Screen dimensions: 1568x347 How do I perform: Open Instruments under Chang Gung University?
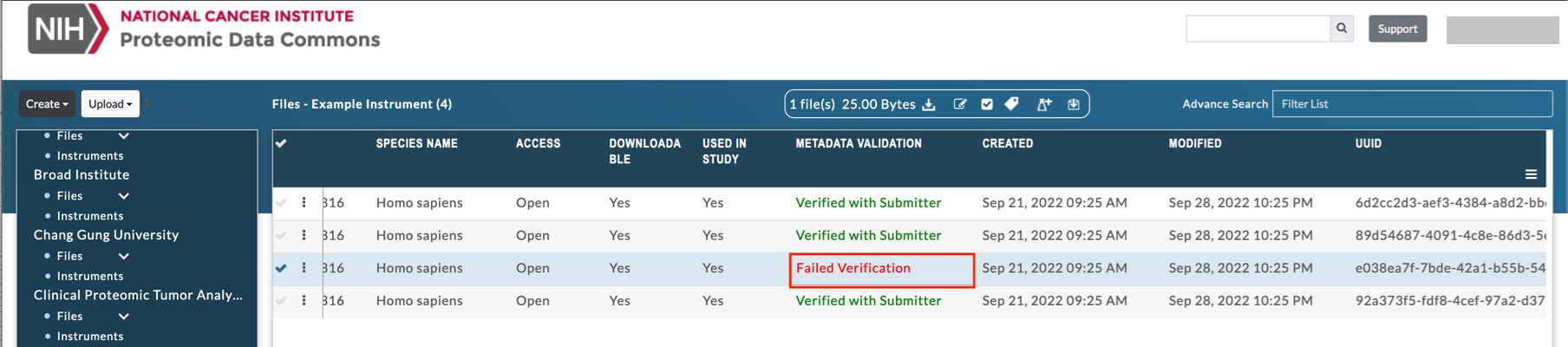tap(90, 276)
